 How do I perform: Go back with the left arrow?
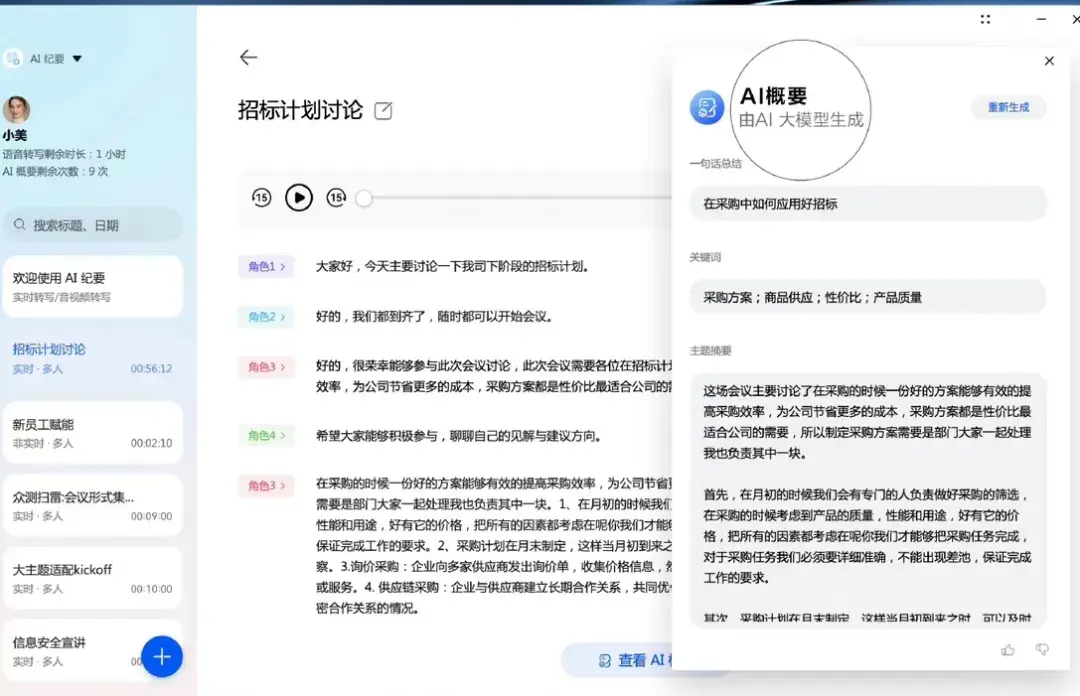248,58
